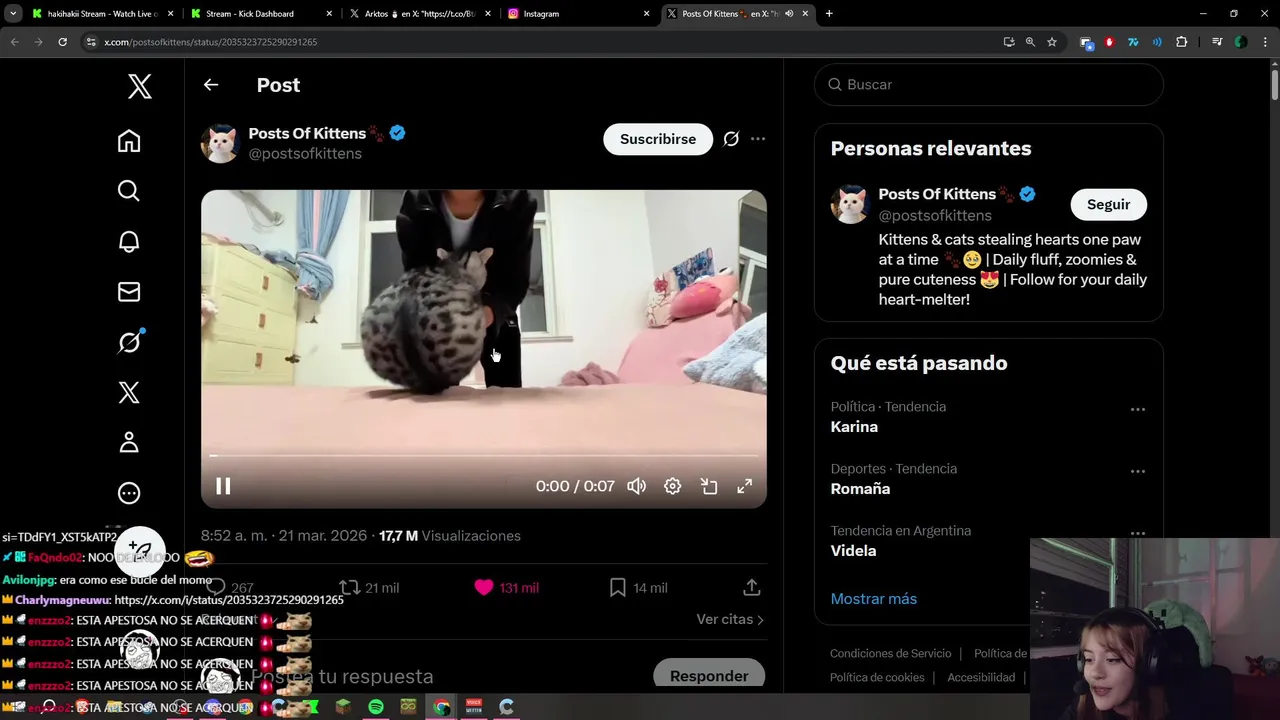Open video settings gear

tap(672, 486)
